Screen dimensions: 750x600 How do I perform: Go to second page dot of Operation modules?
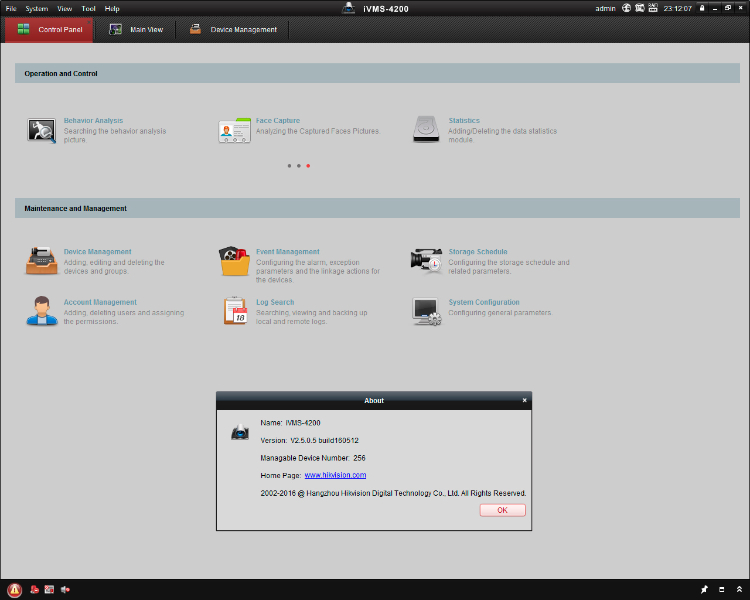click(299, 166)
